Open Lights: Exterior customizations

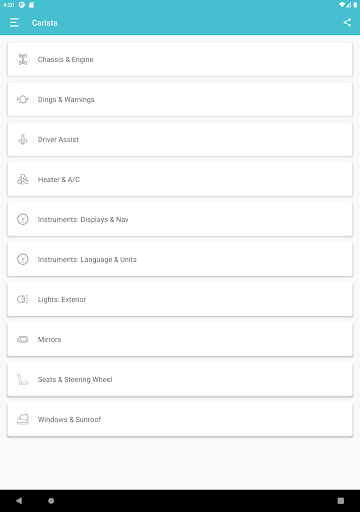click(180, 299)
